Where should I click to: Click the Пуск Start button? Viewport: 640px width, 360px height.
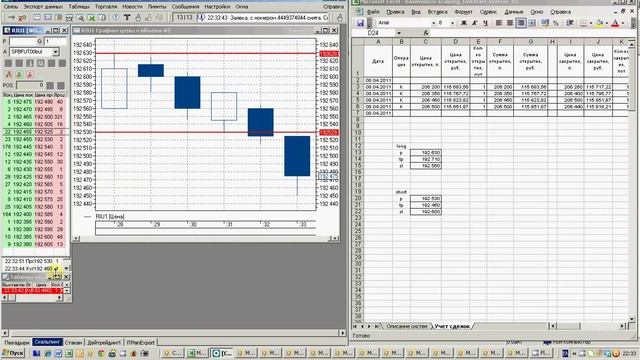click(13, 353)
